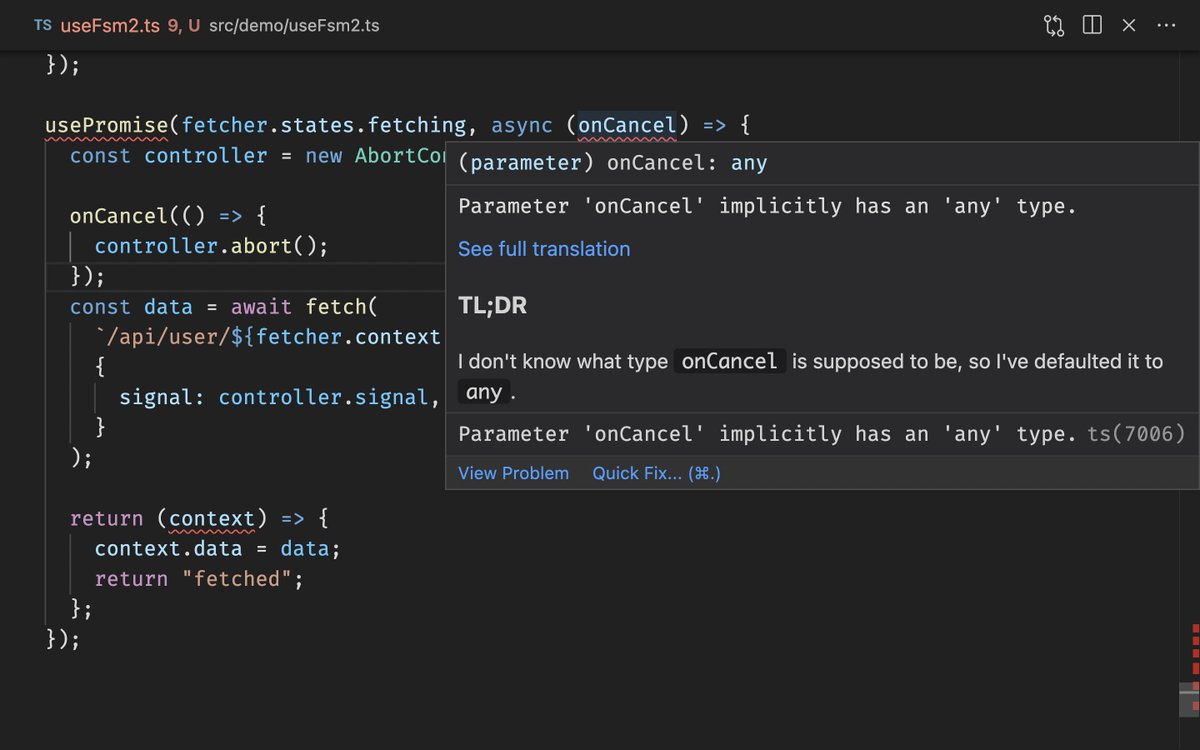Click 'View Problem' in the hover
Image resolution: width=1200 pixels, height=750 pixels.
point(513,473)
